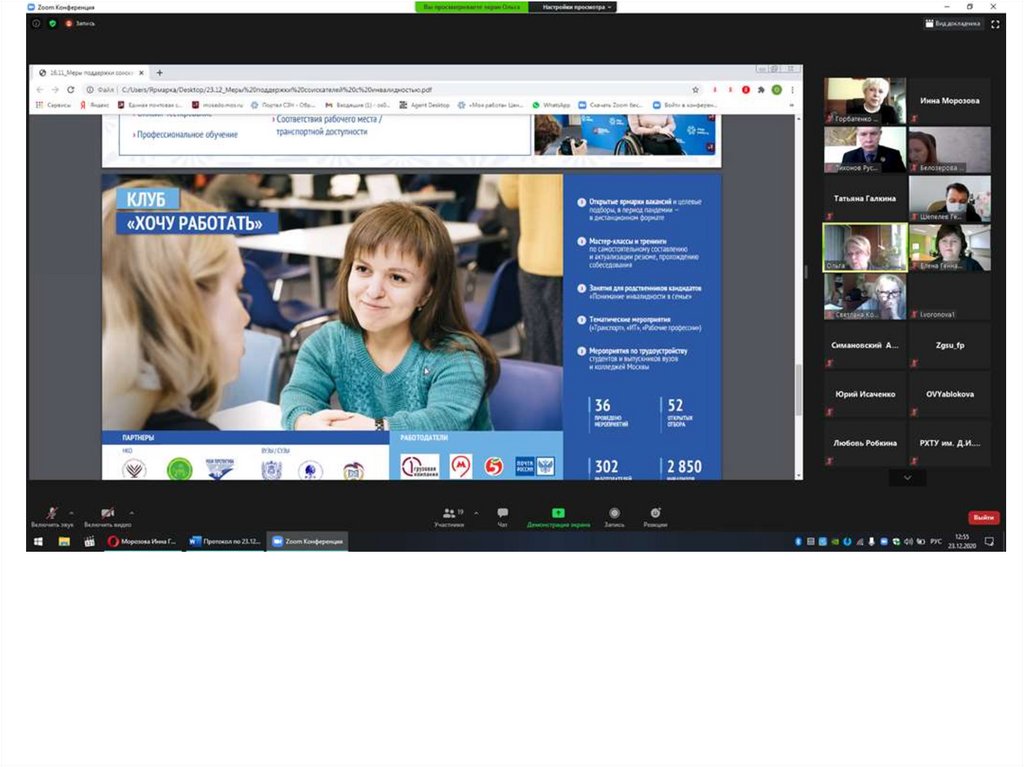
Task: Select Zgsu_fp participant tile
Action: tap(950, 345)
